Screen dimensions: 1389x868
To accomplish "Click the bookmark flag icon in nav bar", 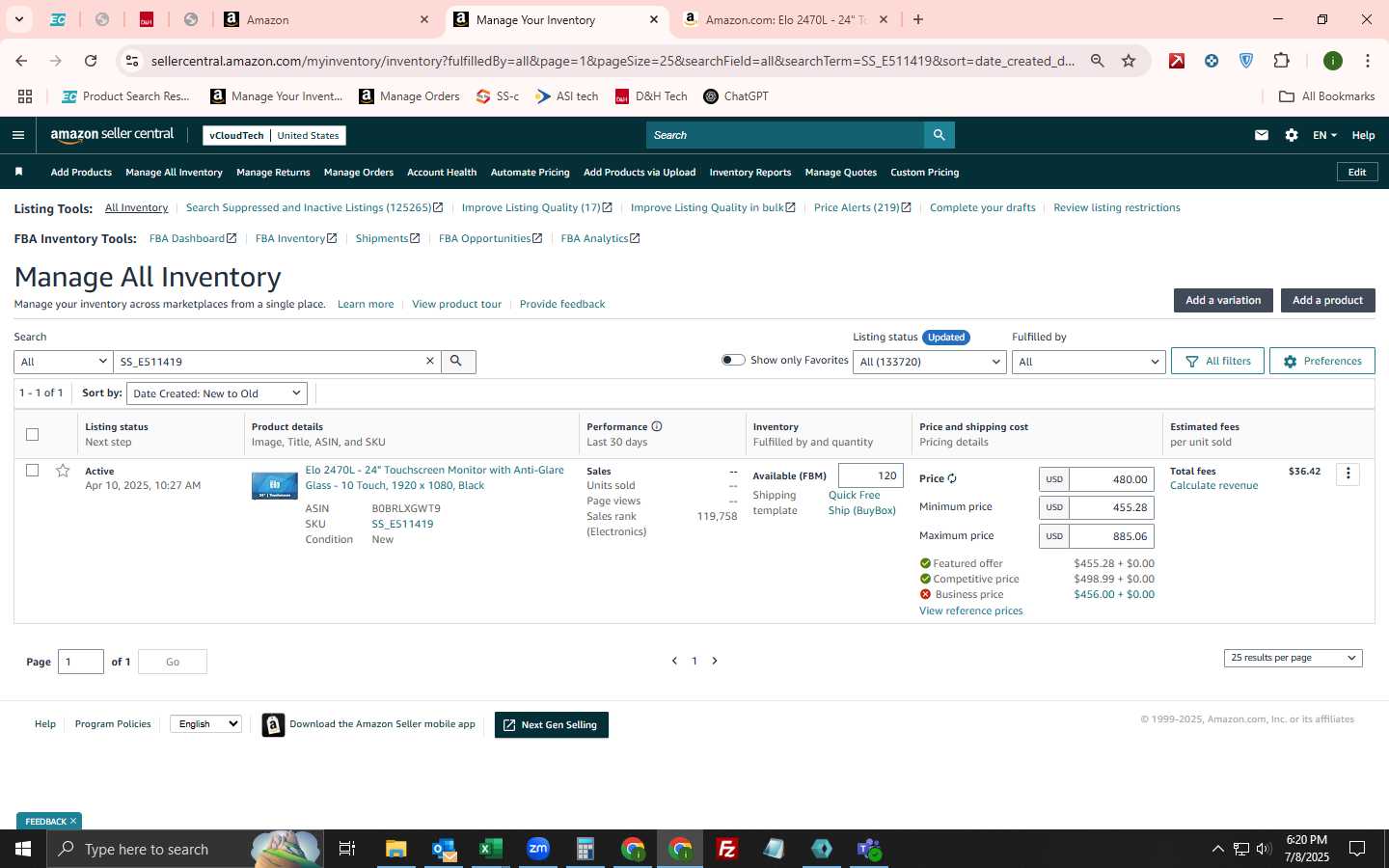I will tap(18, 172).
